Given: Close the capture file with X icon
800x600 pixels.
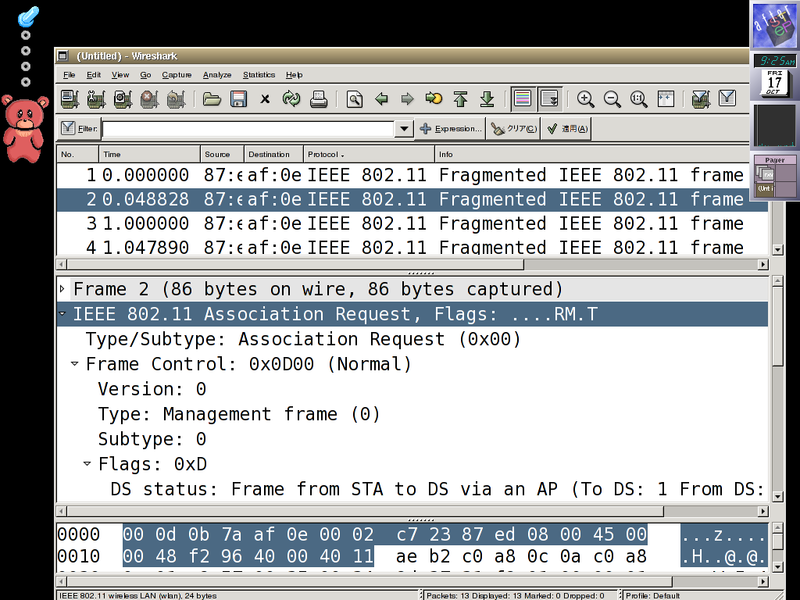Looking at the screenshot, I should pyautogui.click(x=265, y=98).
